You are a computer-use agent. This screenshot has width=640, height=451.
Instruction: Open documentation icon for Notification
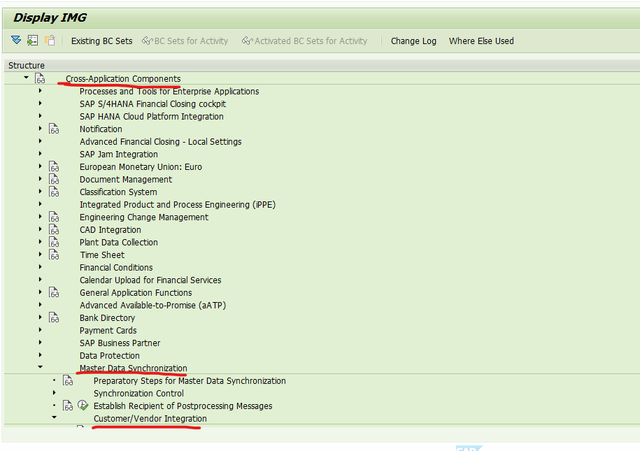(x=54, y=129)
